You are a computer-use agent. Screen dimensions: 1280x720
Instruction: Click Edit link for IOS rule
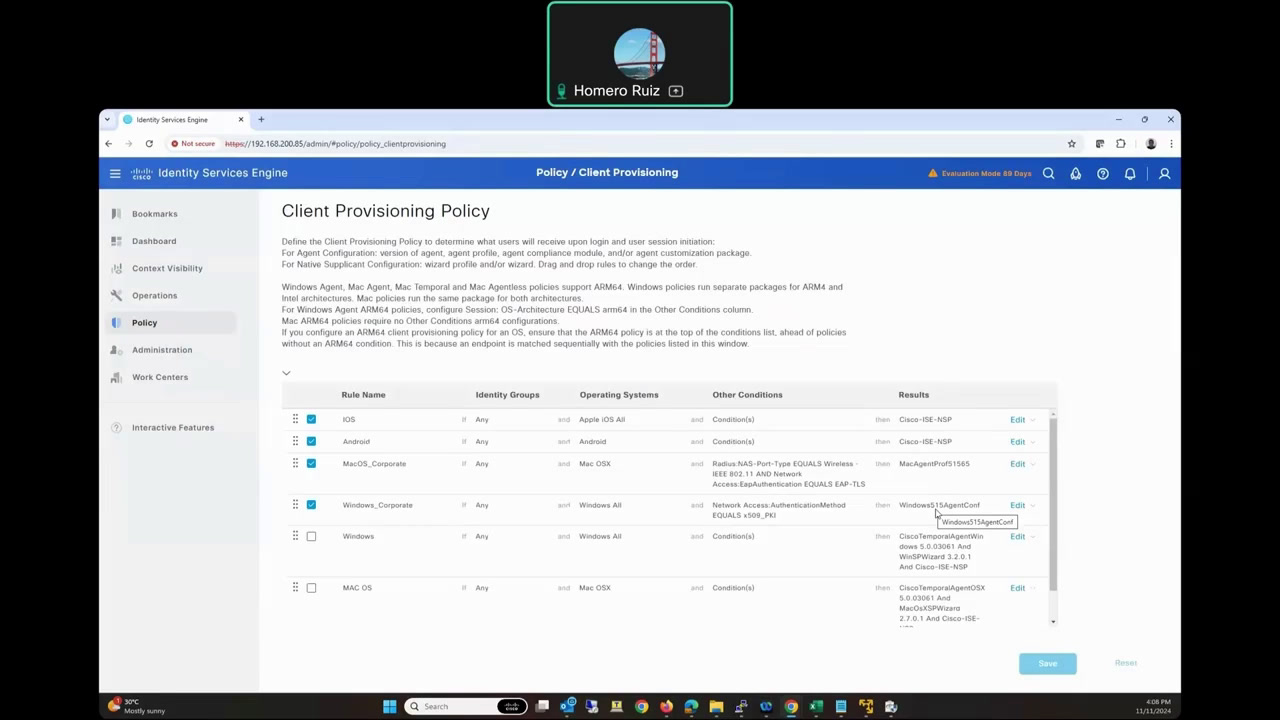[x=1017, y=420]
